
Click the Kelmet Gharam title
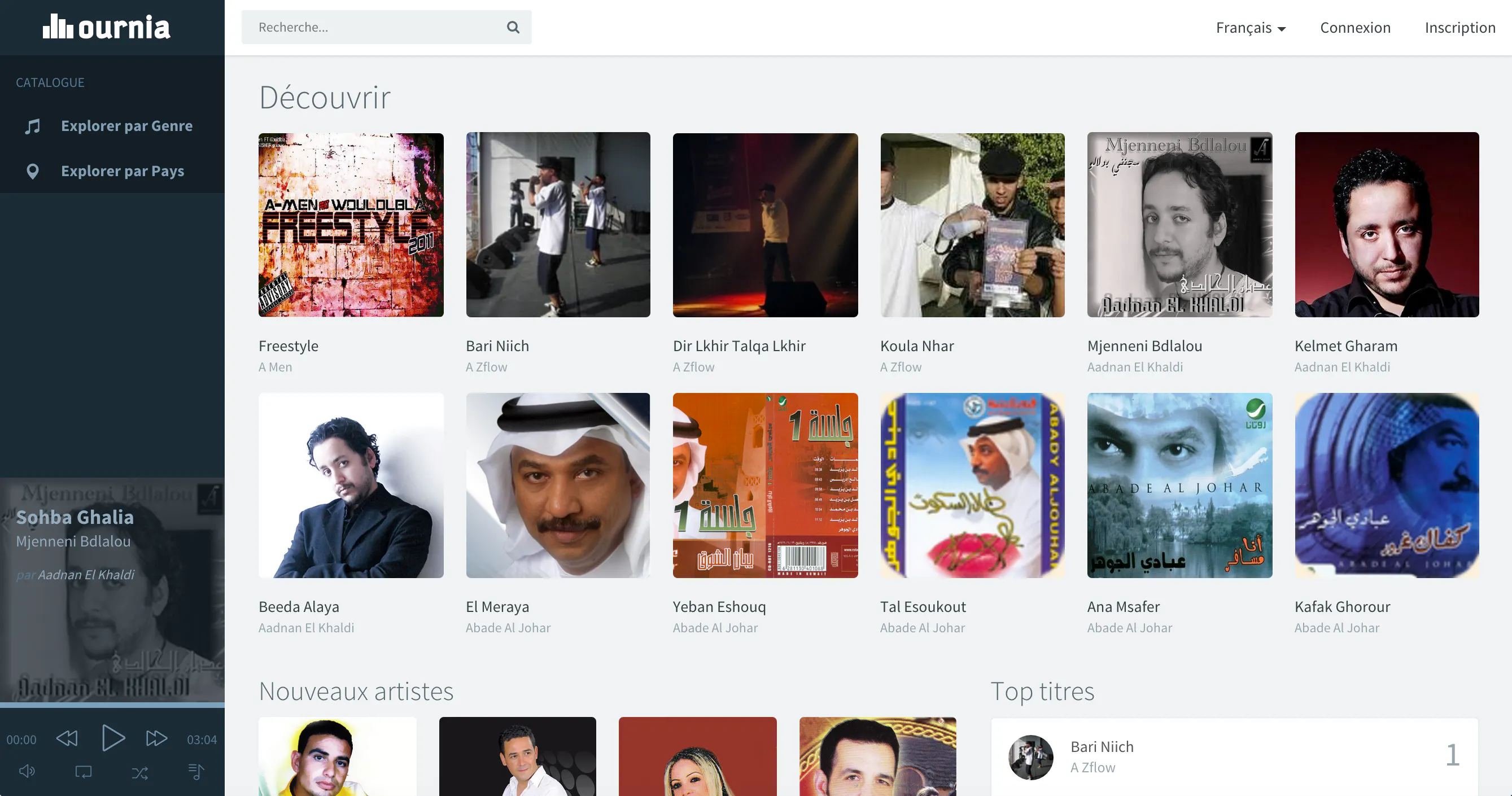pyautogui.click(x=1346, y=345)
